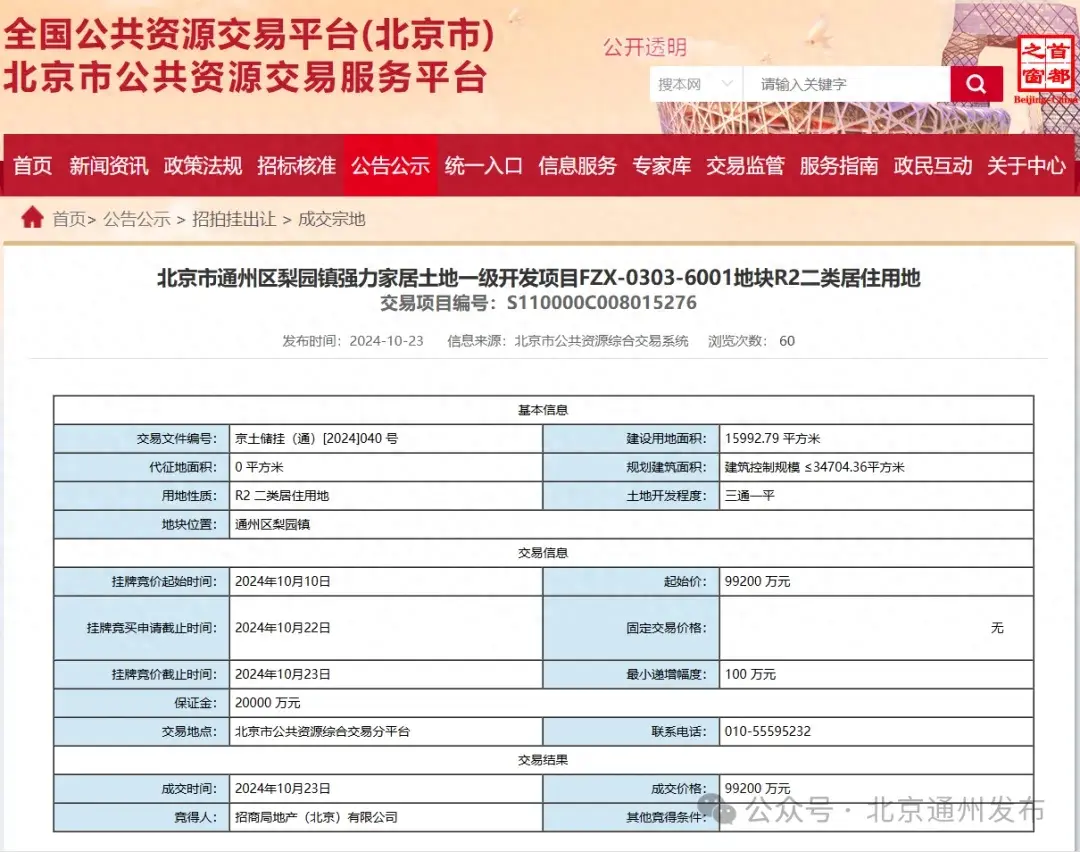Open the 首页 navigation tab
Viewport: 1080px width, 852px height.
(x=32, y=166)
